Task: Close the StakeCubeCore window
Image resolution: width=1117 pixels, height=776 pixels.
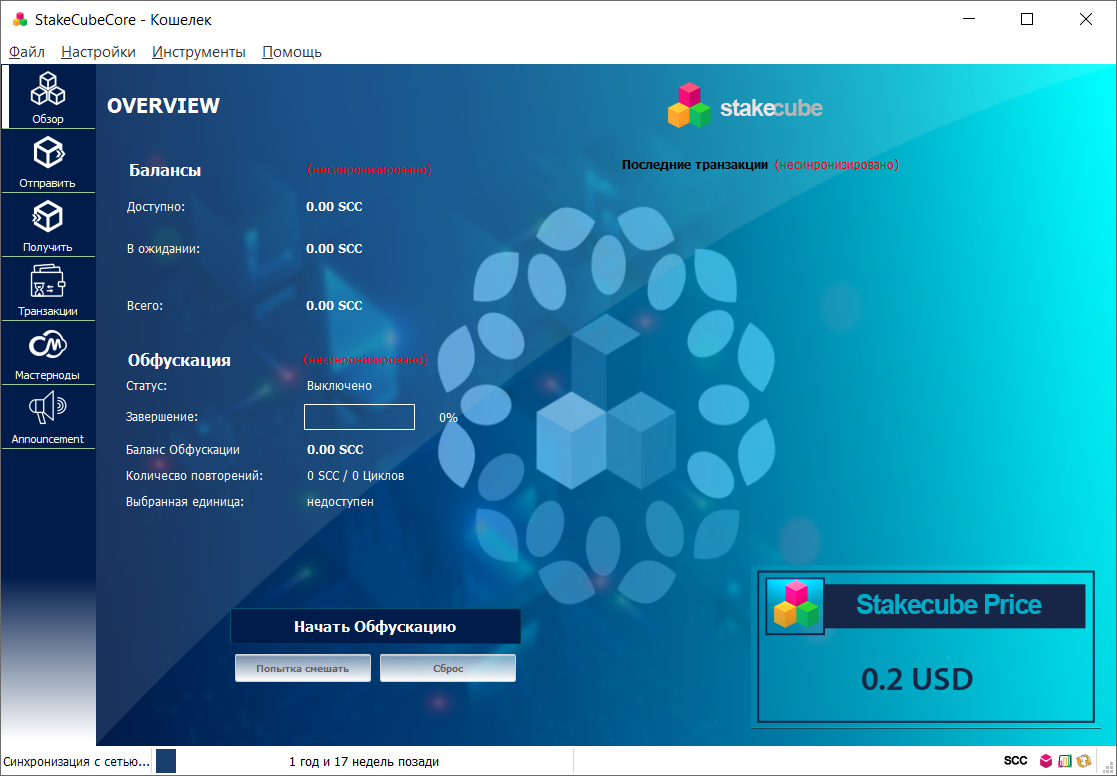Action: pos(1086,20)
